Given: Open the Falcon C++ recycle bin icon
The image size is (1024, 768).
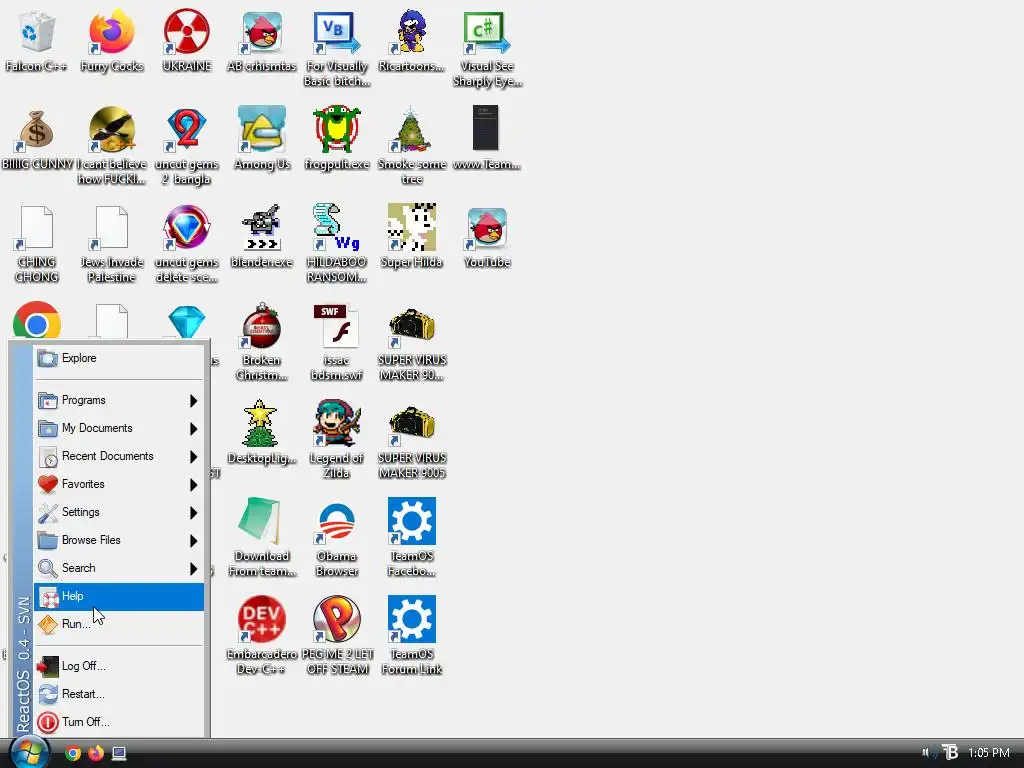Looking at the screenshot, I should [x=36, y=33].
